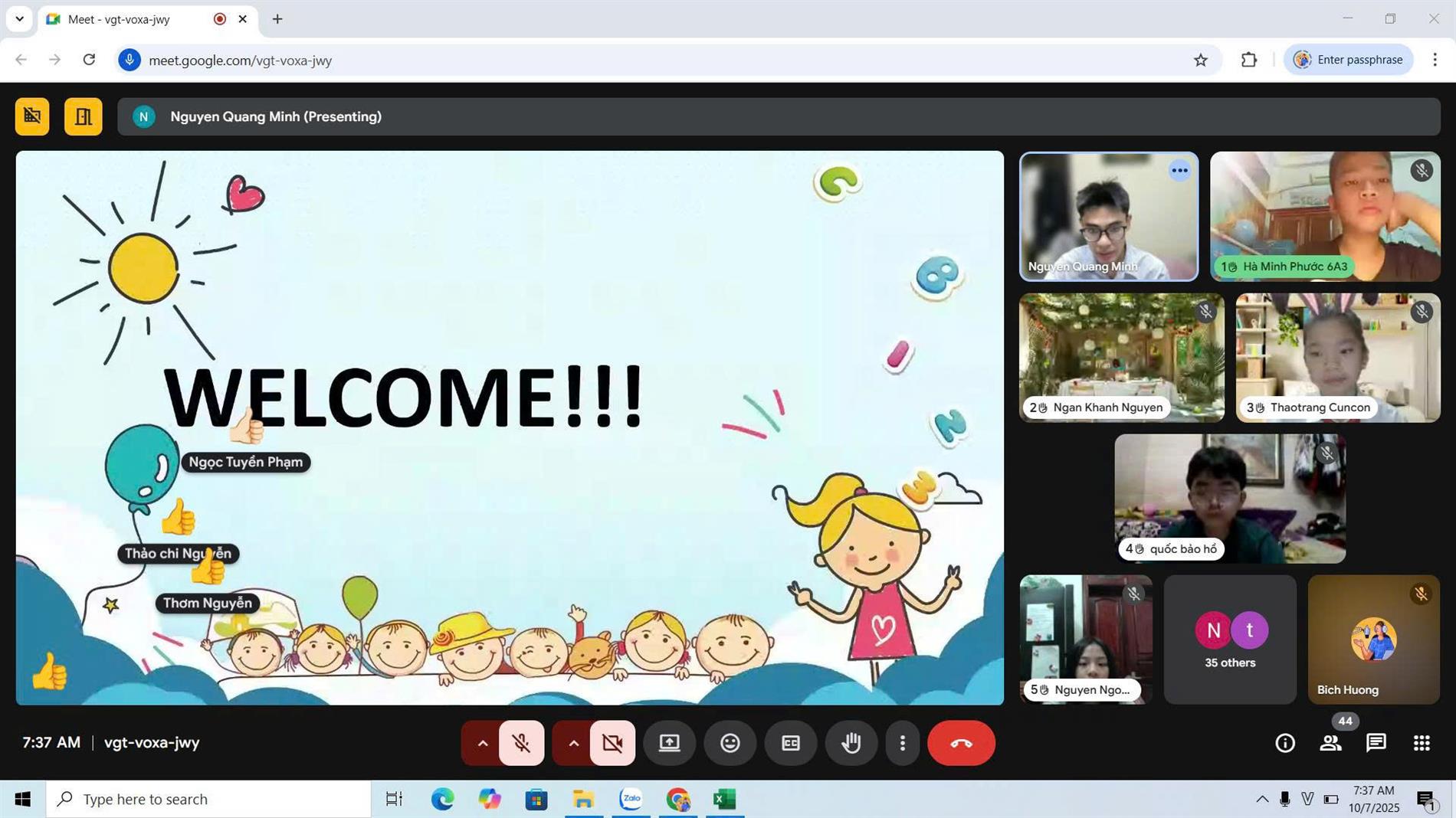
Task: Expand video settings arrow beside camera
Action: point(573,743)
